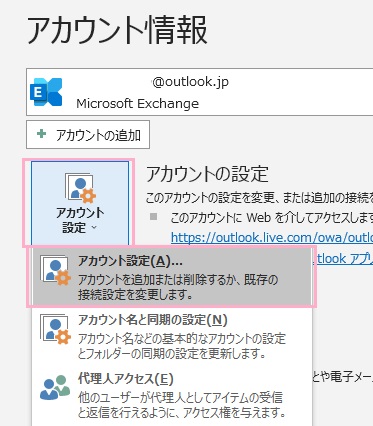373x426 pixels.
Task: Toggle the アカウント設定 dropdown button
Action: pyautogui.click(x=80, y=204)
